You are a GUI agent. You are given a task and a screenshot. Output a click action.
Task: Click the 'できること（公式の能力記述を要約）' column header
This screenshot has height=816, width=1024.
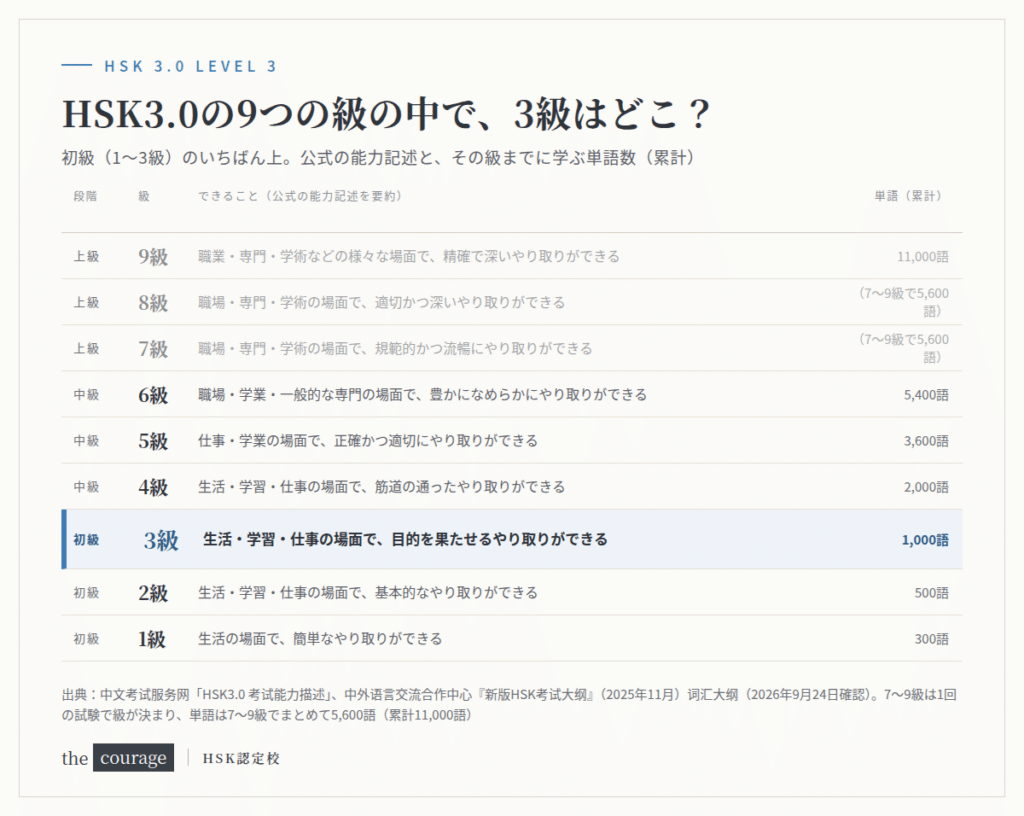pos(300,196)
